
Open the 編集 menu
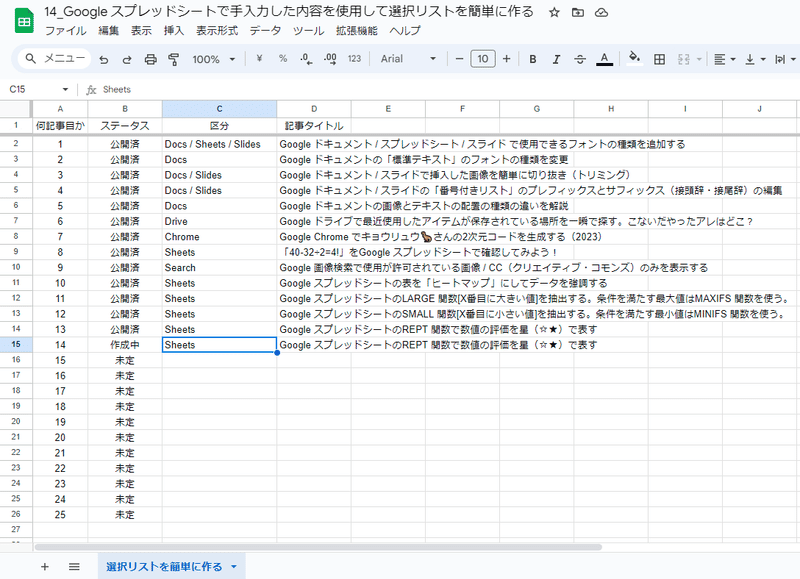(x=109, y=31)
